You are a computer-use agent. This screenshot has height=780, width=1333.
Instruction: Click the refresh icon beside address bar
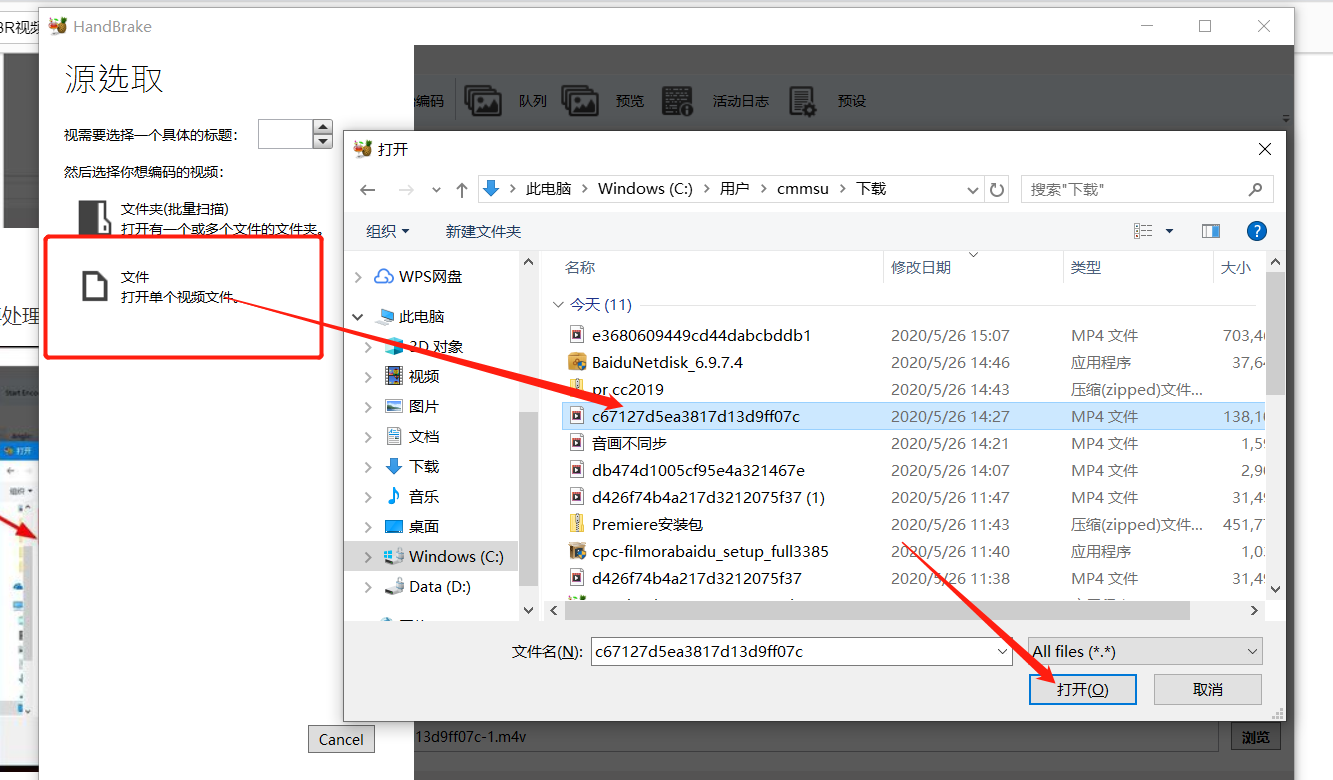coord(996,189)
